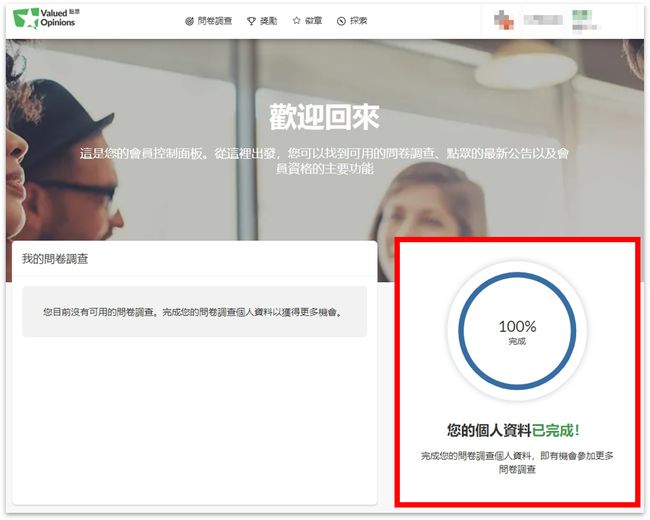Click the star icon beside 徽章

click(296, 20)
